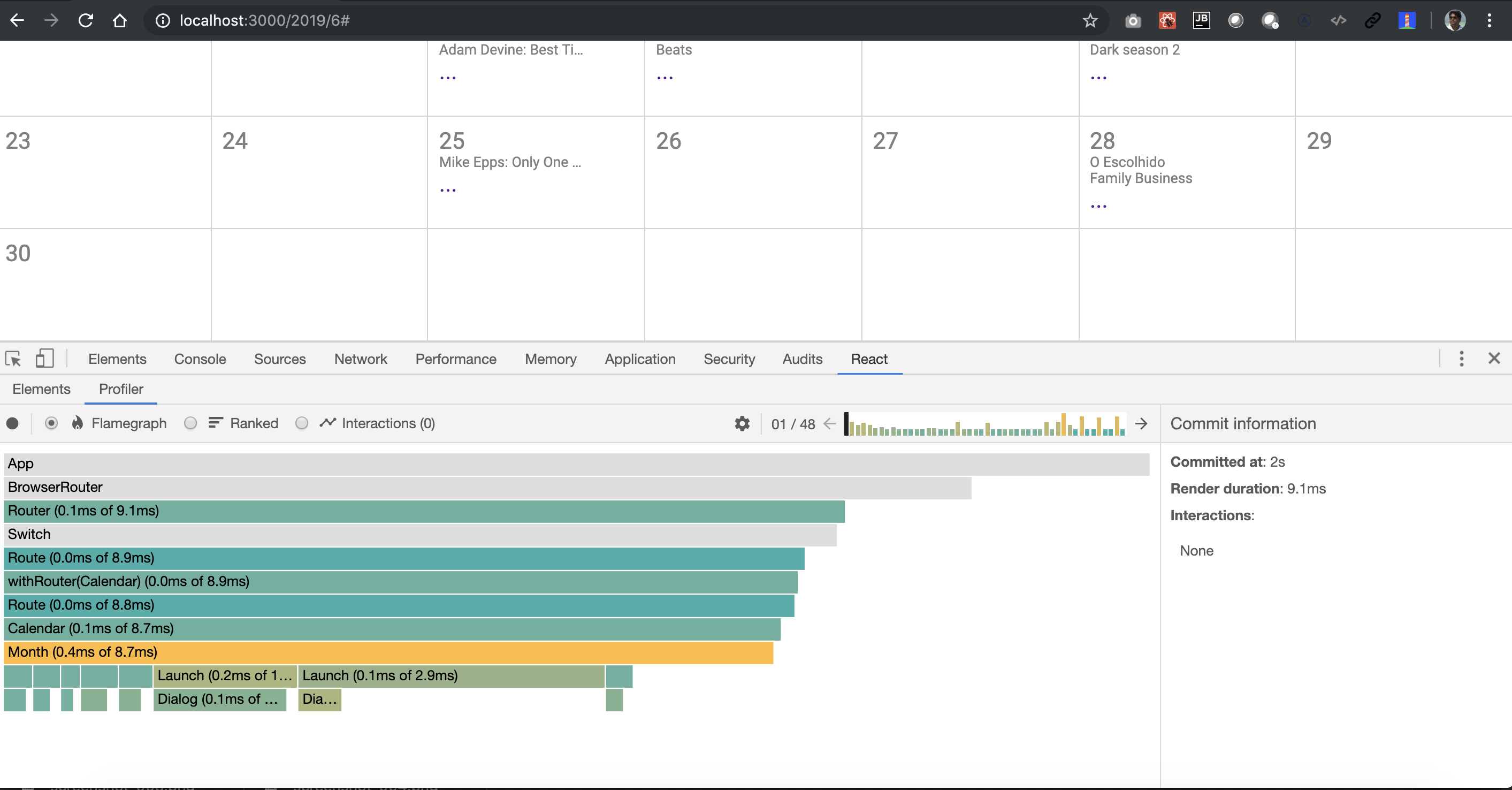This screenshot has width=1512, height=790.
Task: Expand events under Dark season 2
Action: tap(1098, 78)
